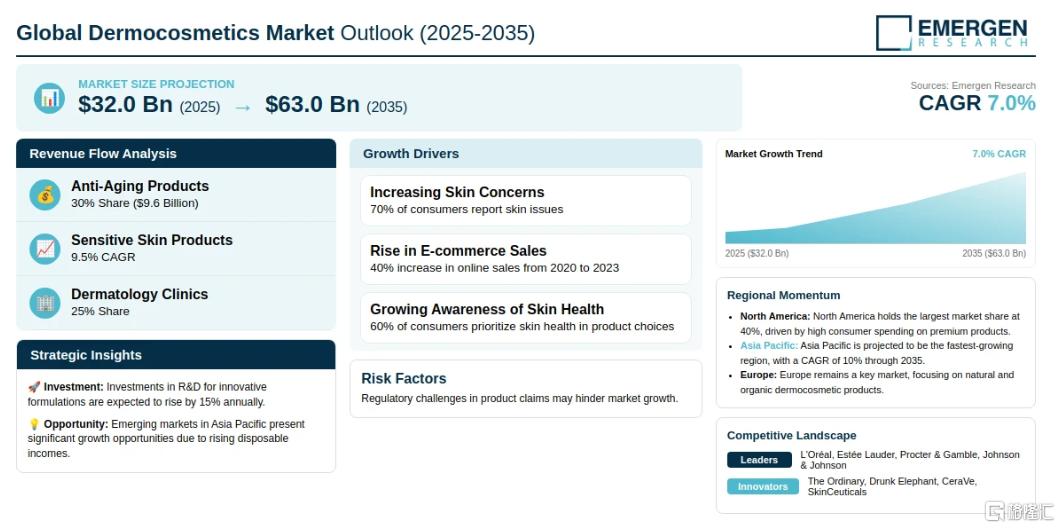Click the money bag Anti-Aging icon
This screenshot has width=1060, height=528.
(x=45, y=195)
